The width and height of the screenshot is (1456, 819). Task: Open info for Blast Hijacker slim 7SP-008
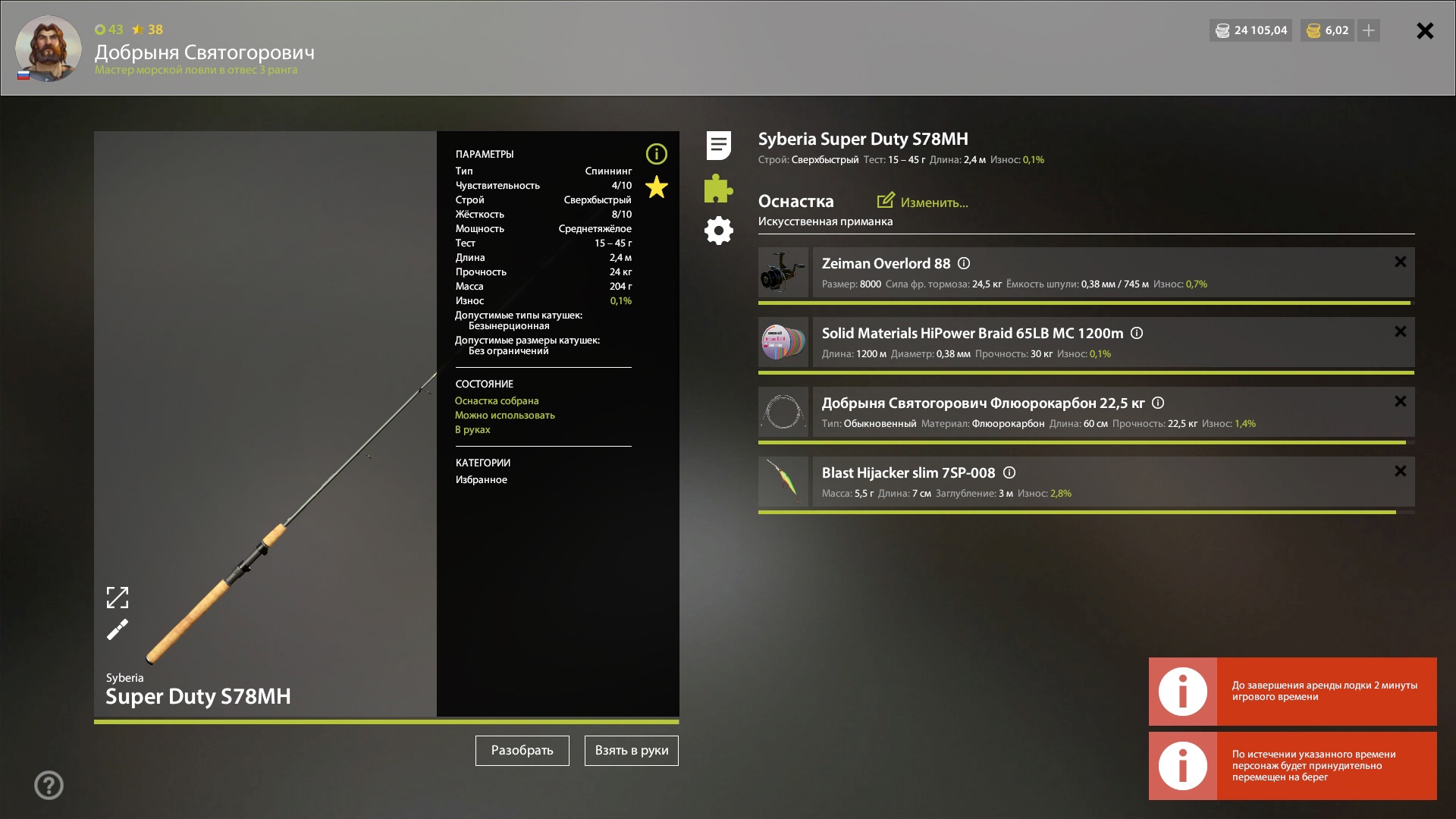pos(1009,472)
